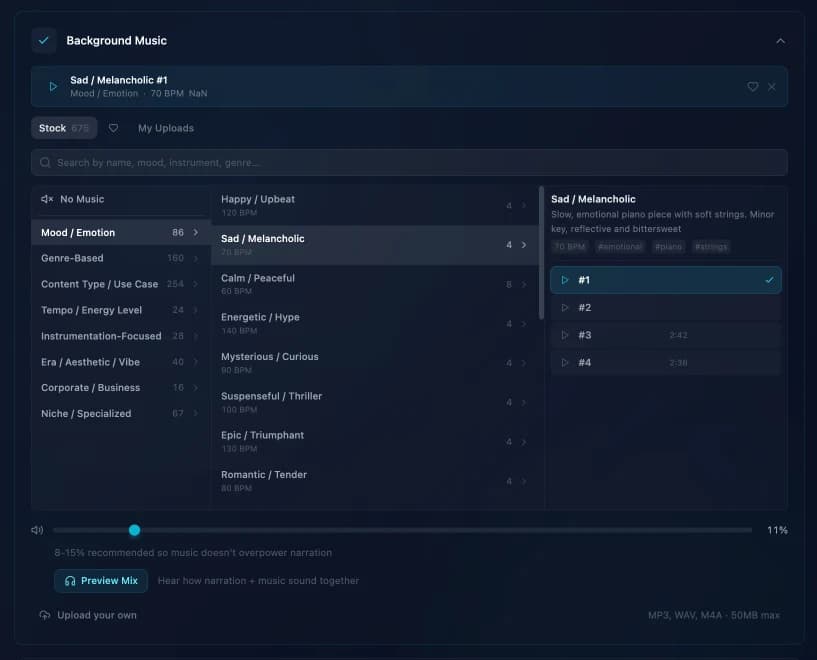Screen dimensions: 817x660
Task: Select track #2 row
Action: pyautogui.click(x=666, y=308)
